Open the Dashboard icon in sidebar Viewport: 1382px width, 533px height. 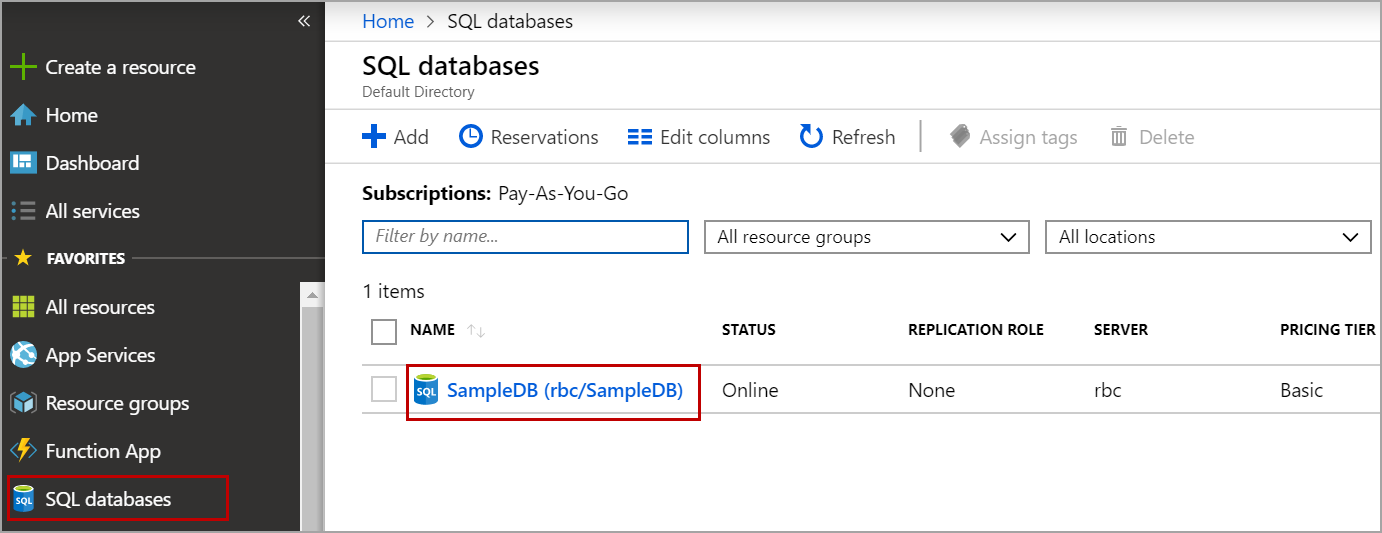[x=23, y=163]
